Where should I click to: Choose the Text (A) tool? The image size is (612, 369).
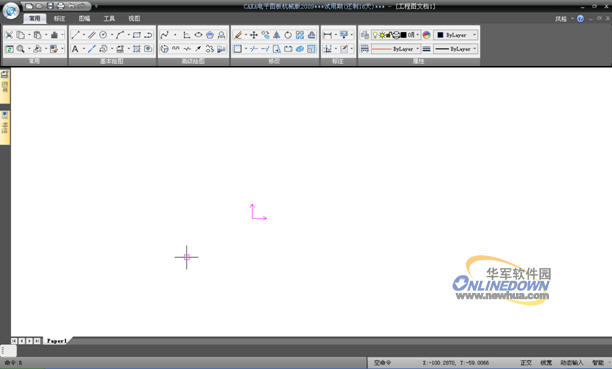(75, 49)
